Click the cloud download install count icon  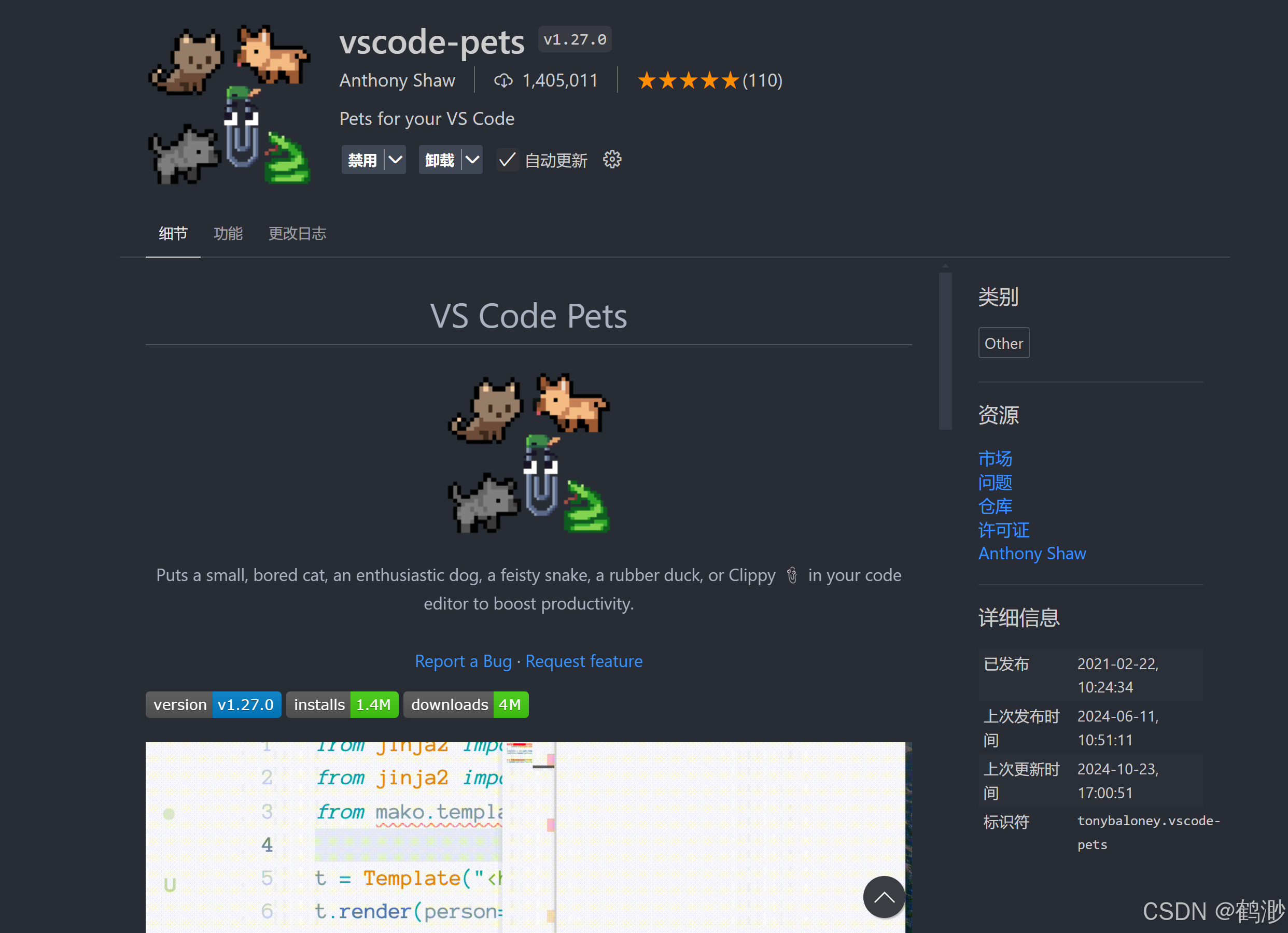click(503, 81)
